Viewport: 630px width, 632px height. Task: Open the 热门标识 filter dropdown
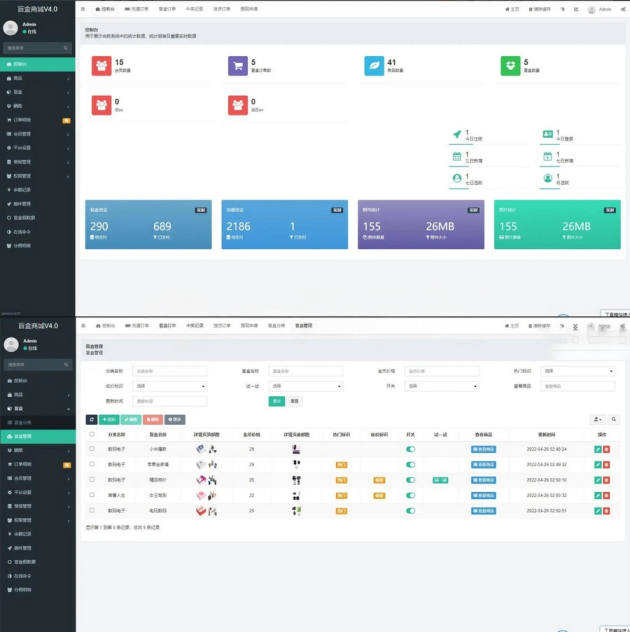(x=577, y=371)
